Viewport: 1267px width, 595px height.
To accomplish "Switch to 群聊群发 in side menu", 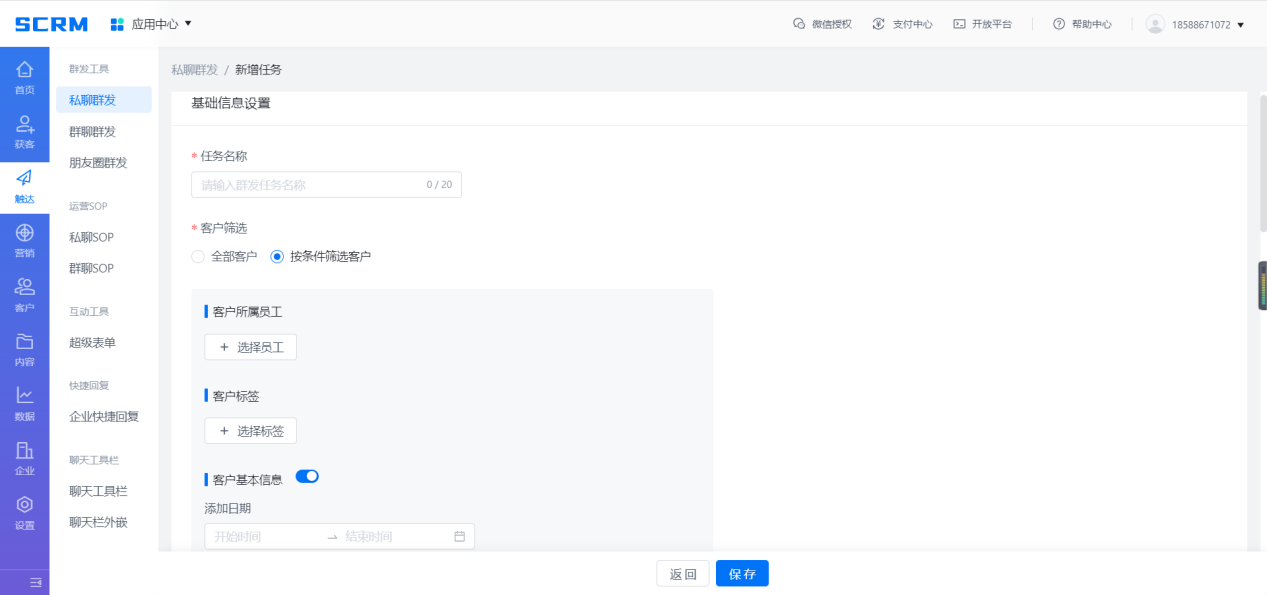I will point(92,131).
